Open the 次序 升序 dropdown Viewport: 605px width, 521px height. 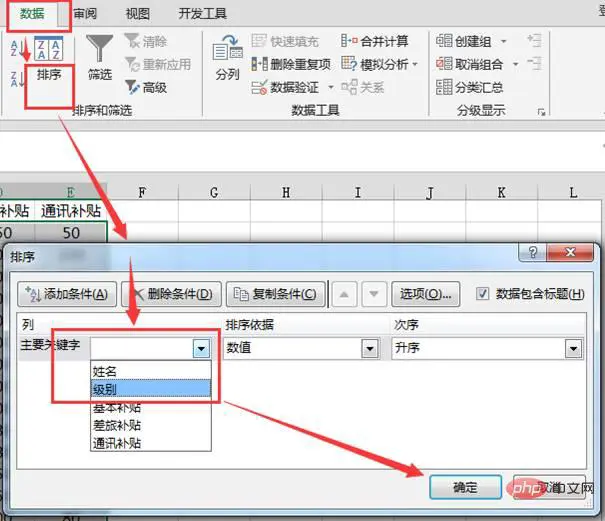coord(573,348)
